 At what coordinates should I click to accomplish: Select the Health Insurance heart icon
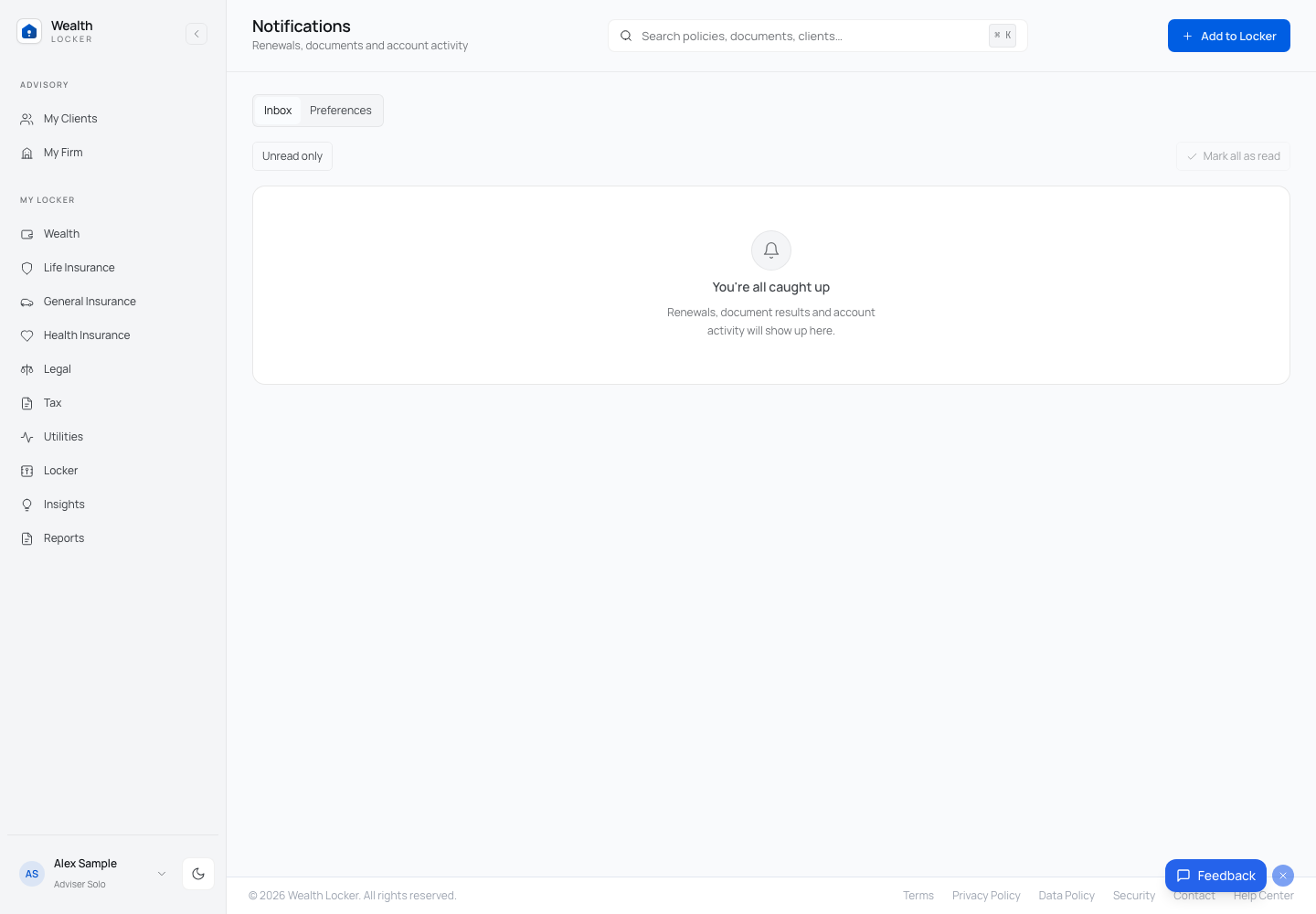27,335
